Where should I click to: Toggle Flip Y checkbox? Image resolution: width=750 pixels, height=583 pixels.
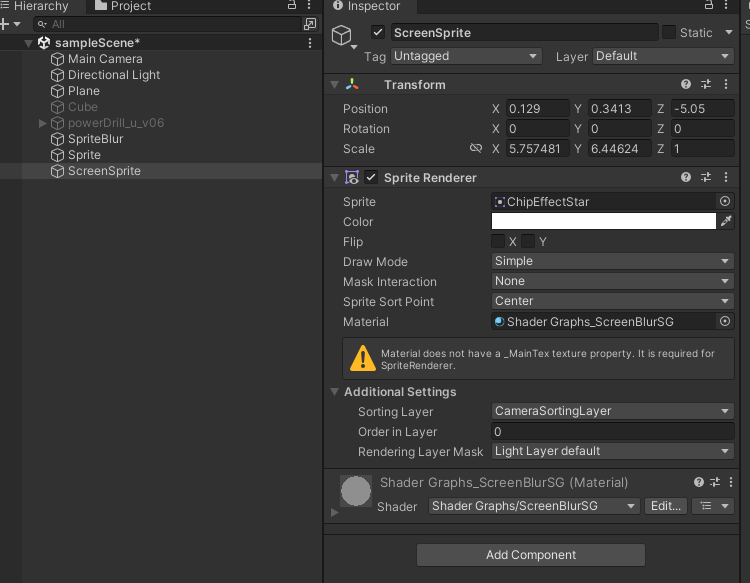528,241
